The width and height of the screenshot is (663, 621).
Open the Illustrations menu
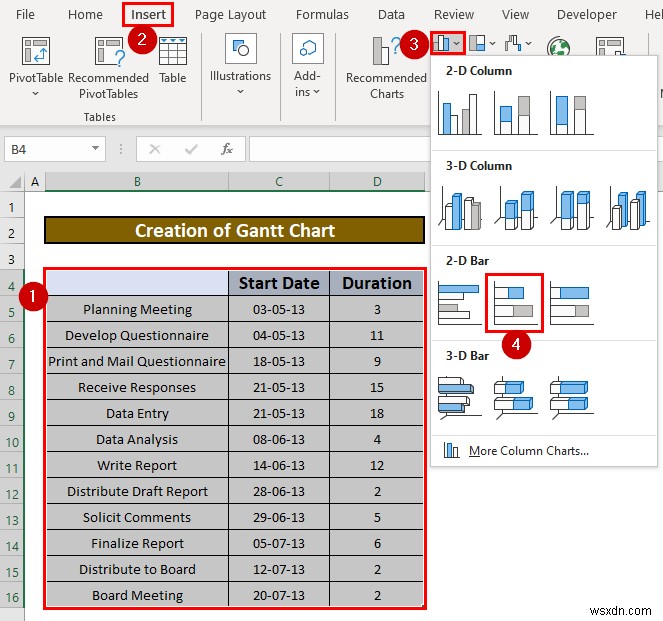240,65
